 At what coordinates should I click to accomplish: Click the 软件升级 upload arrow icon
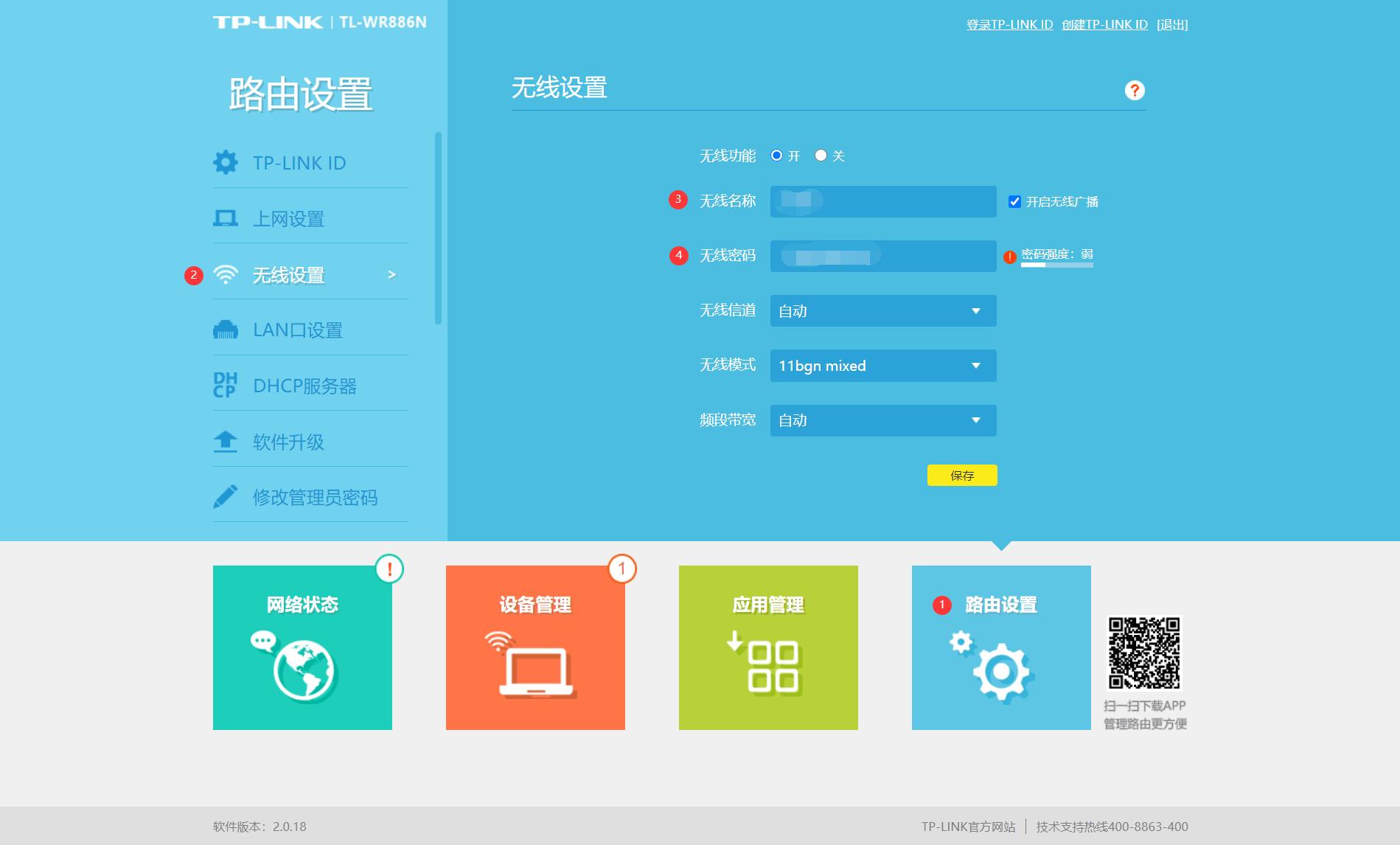(225, 441)
